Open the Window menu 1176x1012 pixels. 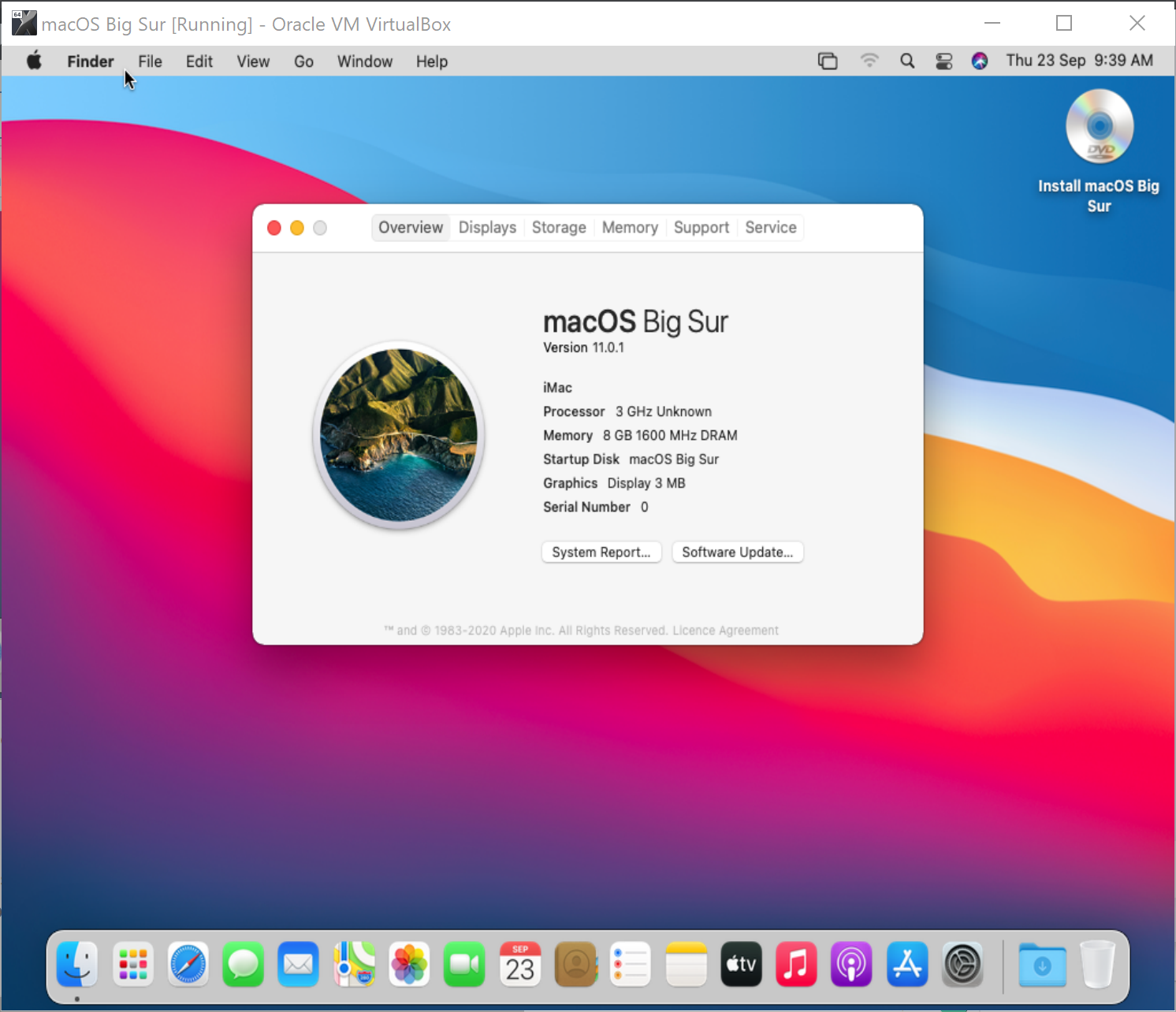[x=365, y=61]
